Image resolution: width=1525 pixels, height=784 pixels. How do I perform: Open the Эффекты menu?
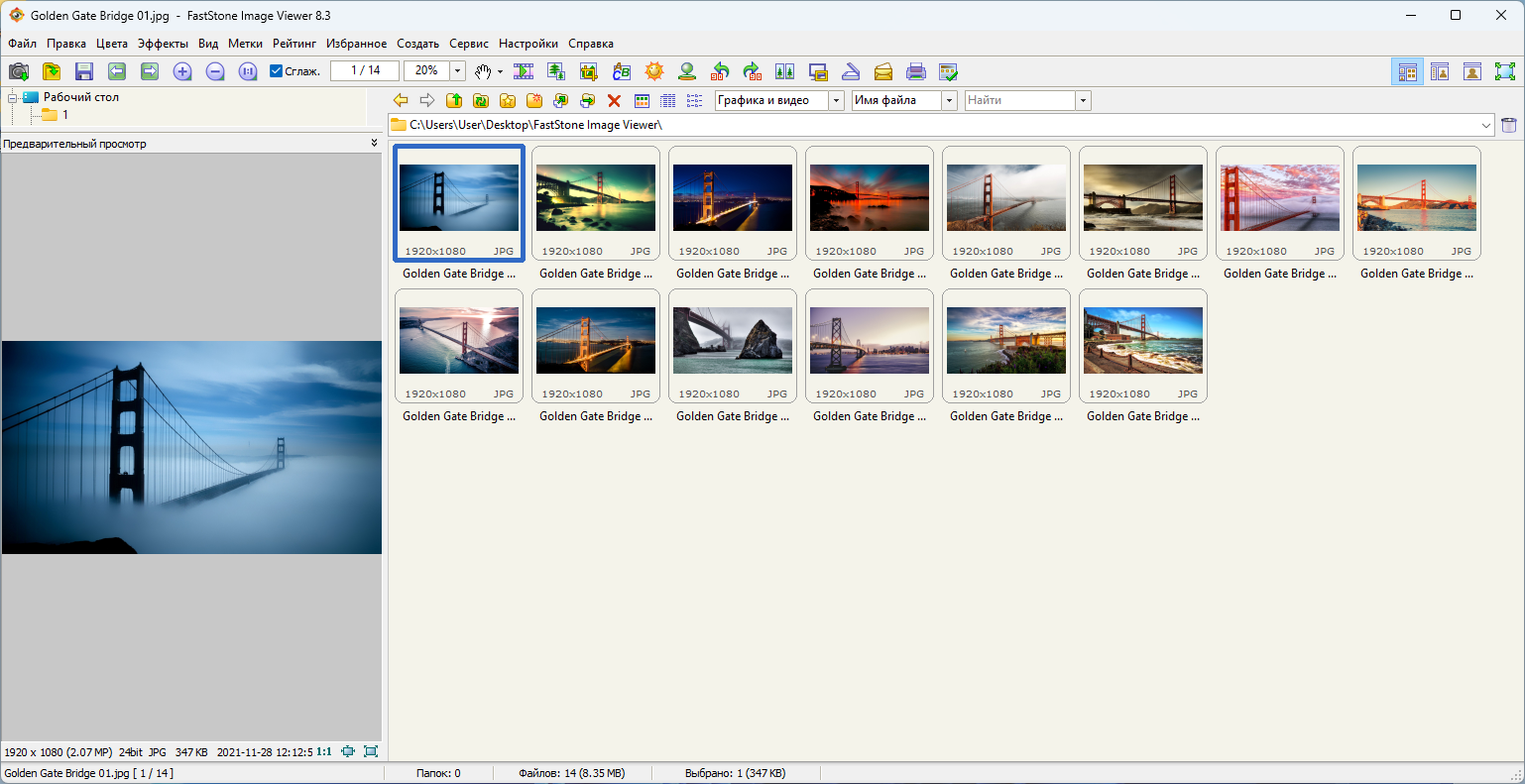(163, 44)
